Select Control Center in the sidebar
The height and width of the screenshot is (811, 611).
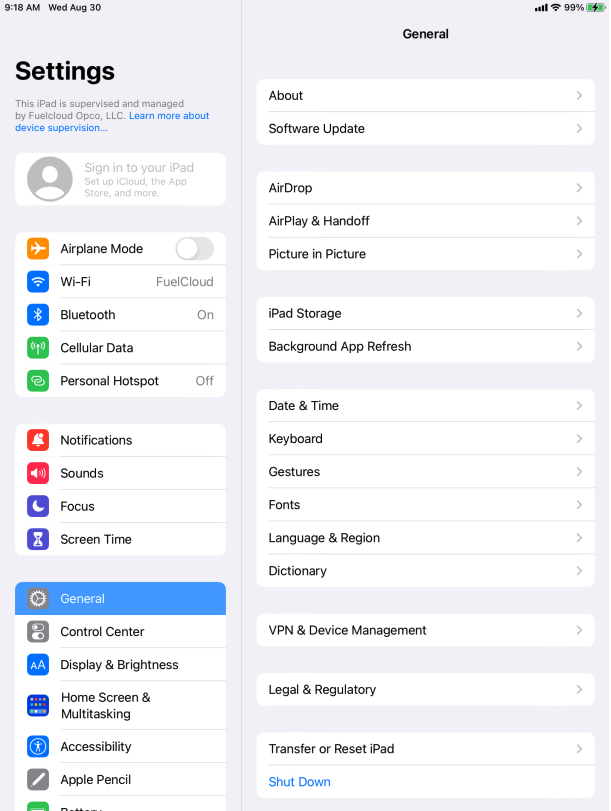[121, 632]
